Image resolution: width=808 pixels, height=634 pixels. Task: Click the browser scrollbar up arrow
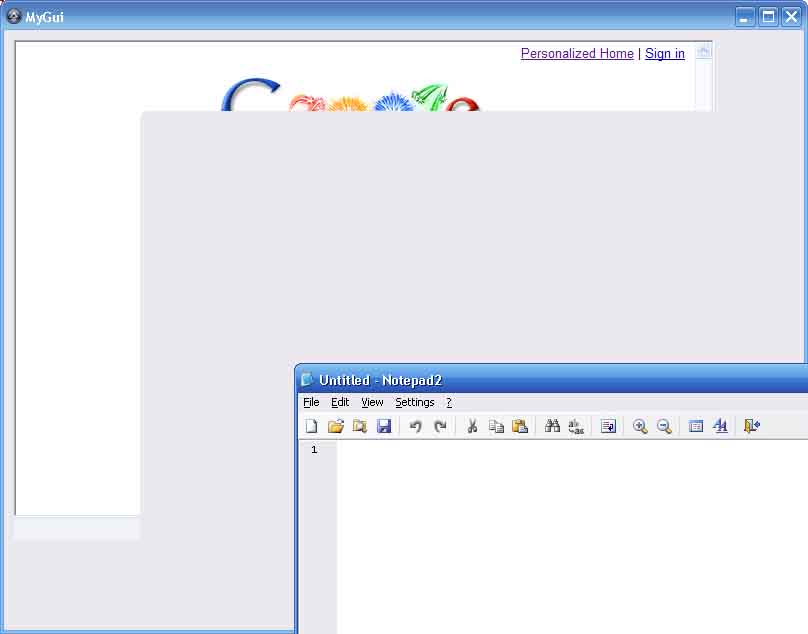click(x=703, y=52)
